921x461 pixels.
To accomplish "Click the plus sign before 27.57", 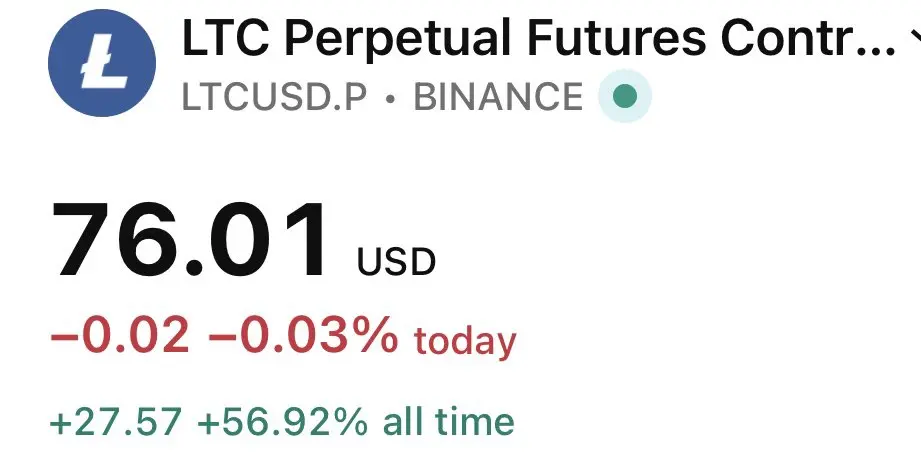I will 59,422.
